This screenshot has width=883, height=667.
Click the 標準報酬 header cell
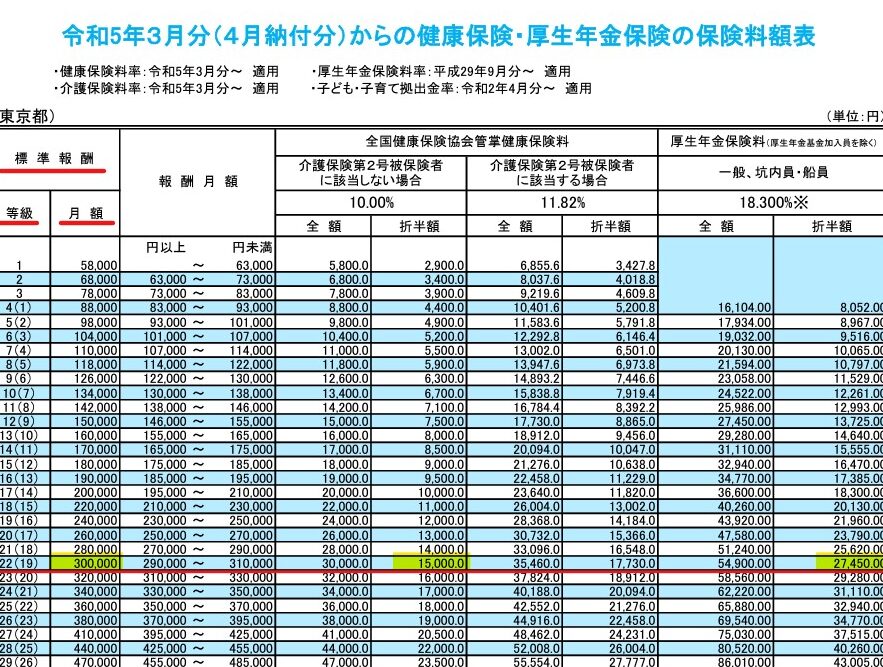pos(59,158)
